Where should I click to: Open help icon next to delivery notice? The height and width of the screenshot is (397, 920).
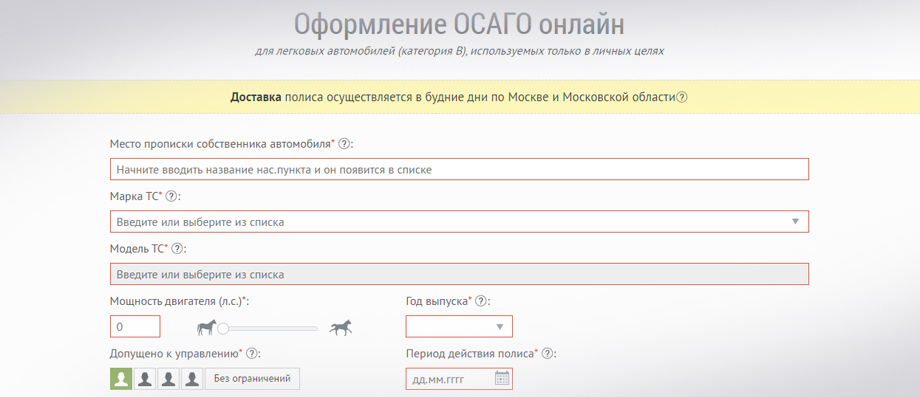pyautogui.click(x=681, y=97)
